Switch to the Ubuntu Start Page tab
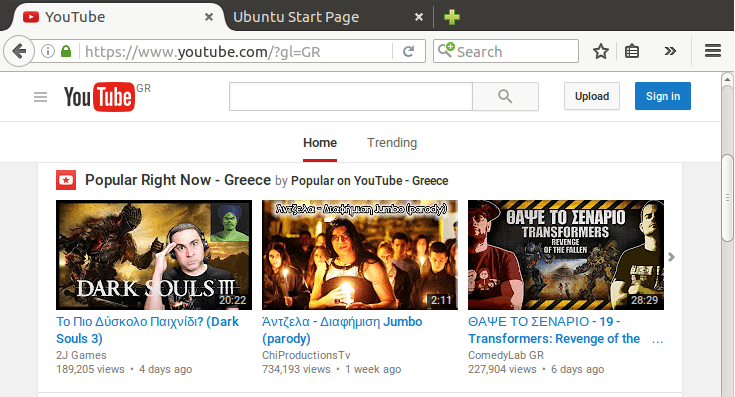The width and height of the screenshot is (735, 397). (x=328, y=17)
